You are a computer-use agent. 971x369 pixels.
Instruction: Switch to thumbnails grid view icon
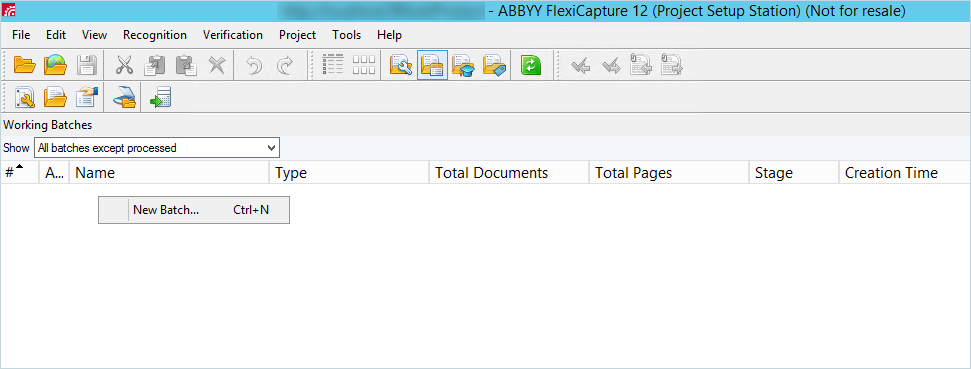coord(364,65)
